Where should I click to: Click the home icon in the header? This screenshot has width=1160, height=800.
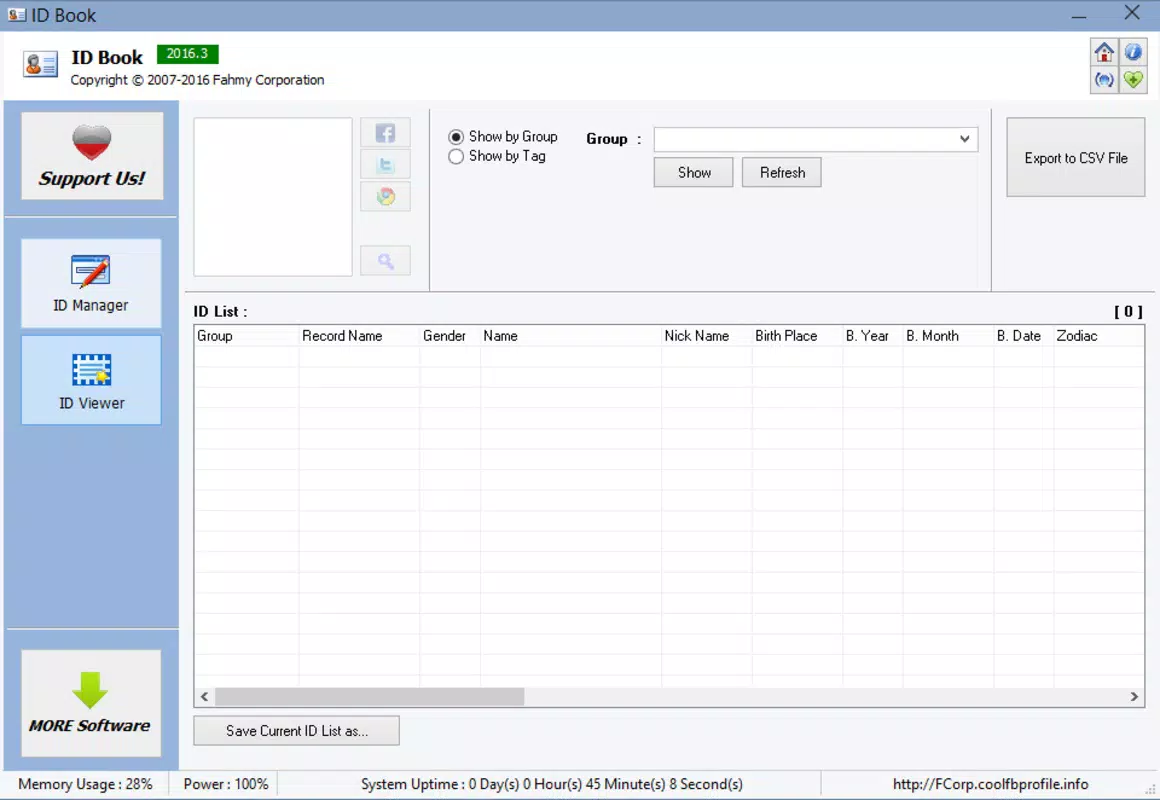(1104, 52)
